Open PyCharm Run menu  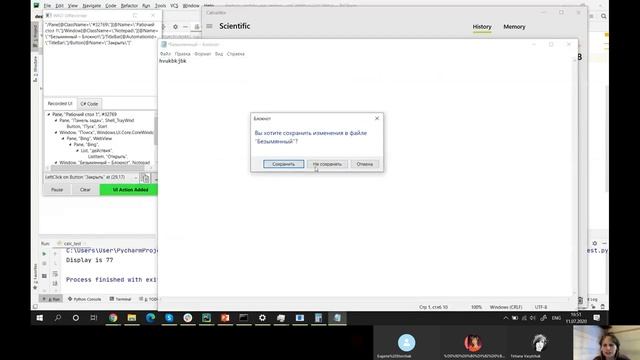pos(146,6)
